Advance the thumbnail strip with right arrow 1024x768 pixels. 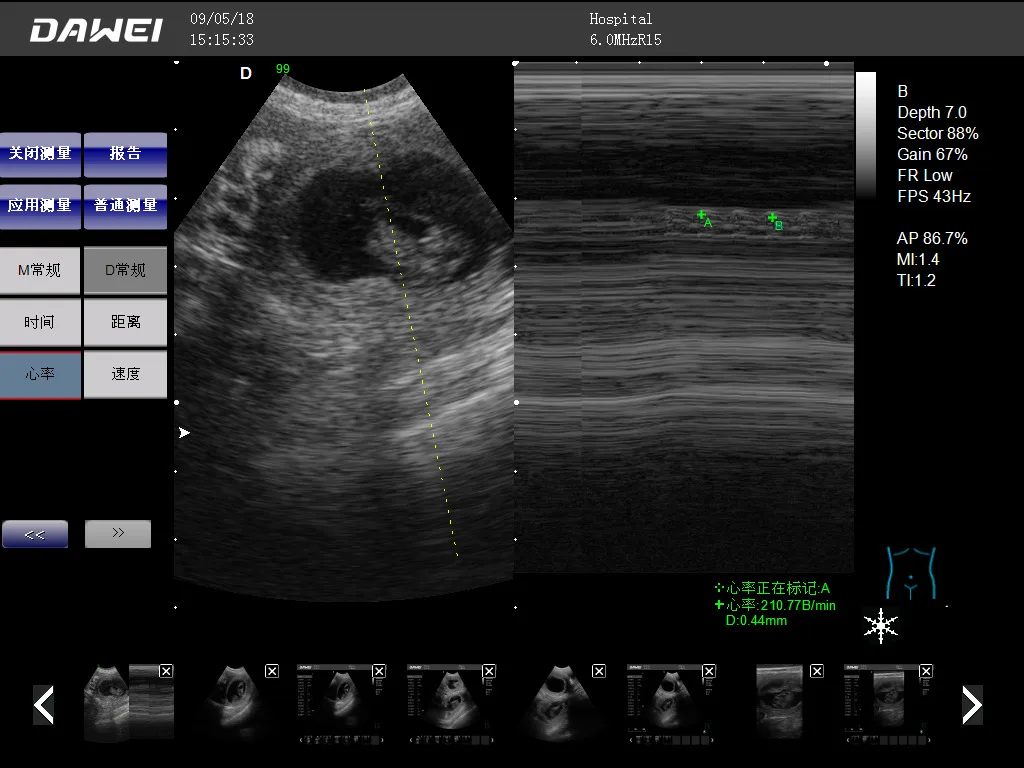click(x=971, y=705)
